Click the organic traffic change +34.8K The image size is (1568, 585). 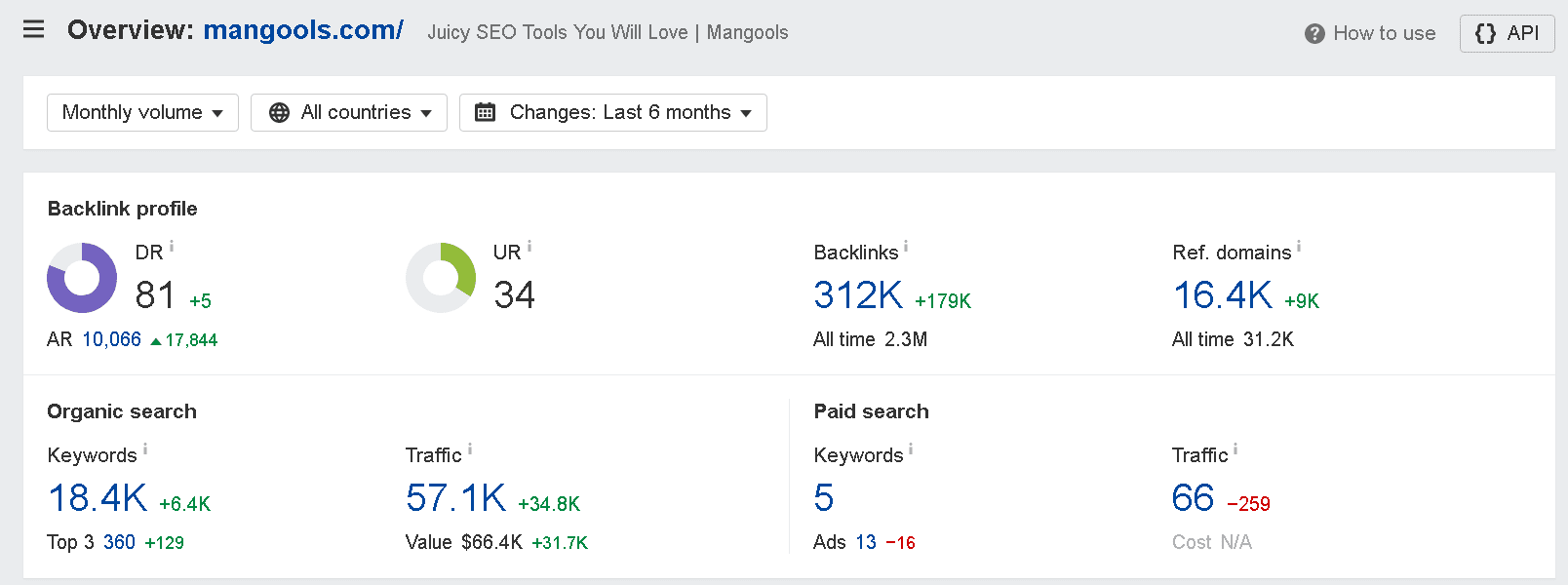pyautogui.click(x=549, y=504)
